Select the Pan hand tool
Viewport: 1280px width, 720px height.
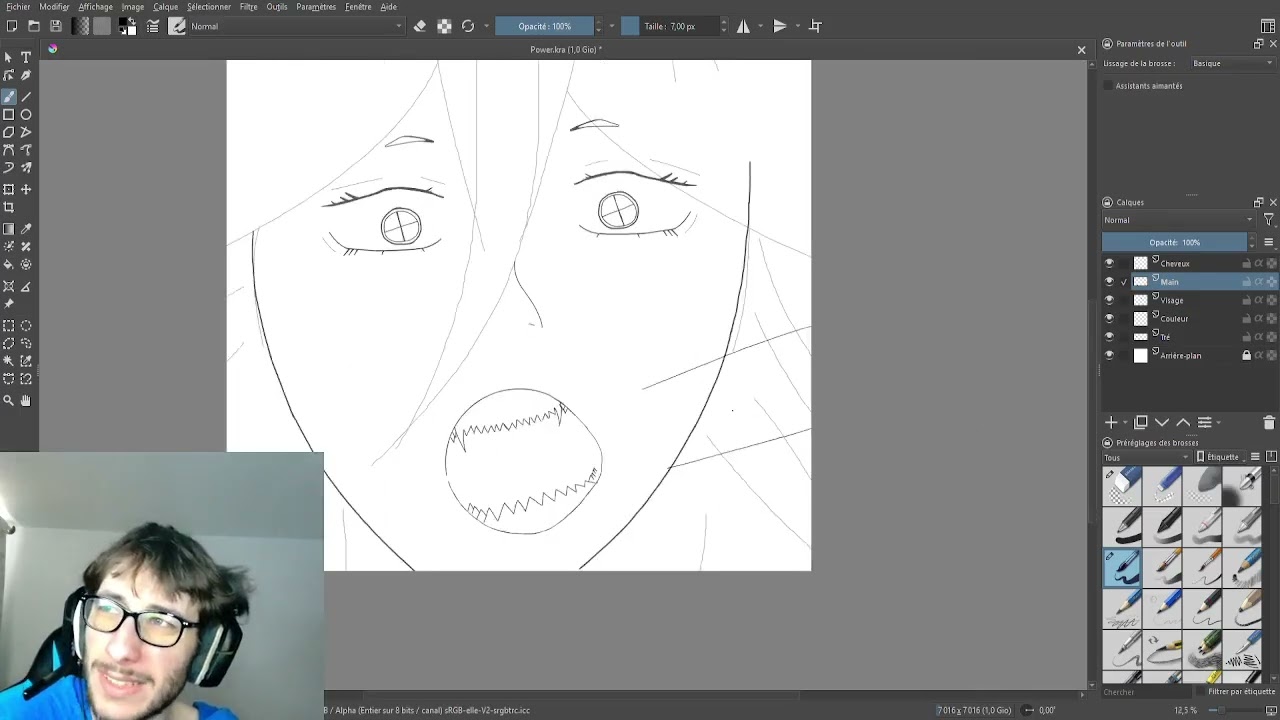[x=26, y=400]
